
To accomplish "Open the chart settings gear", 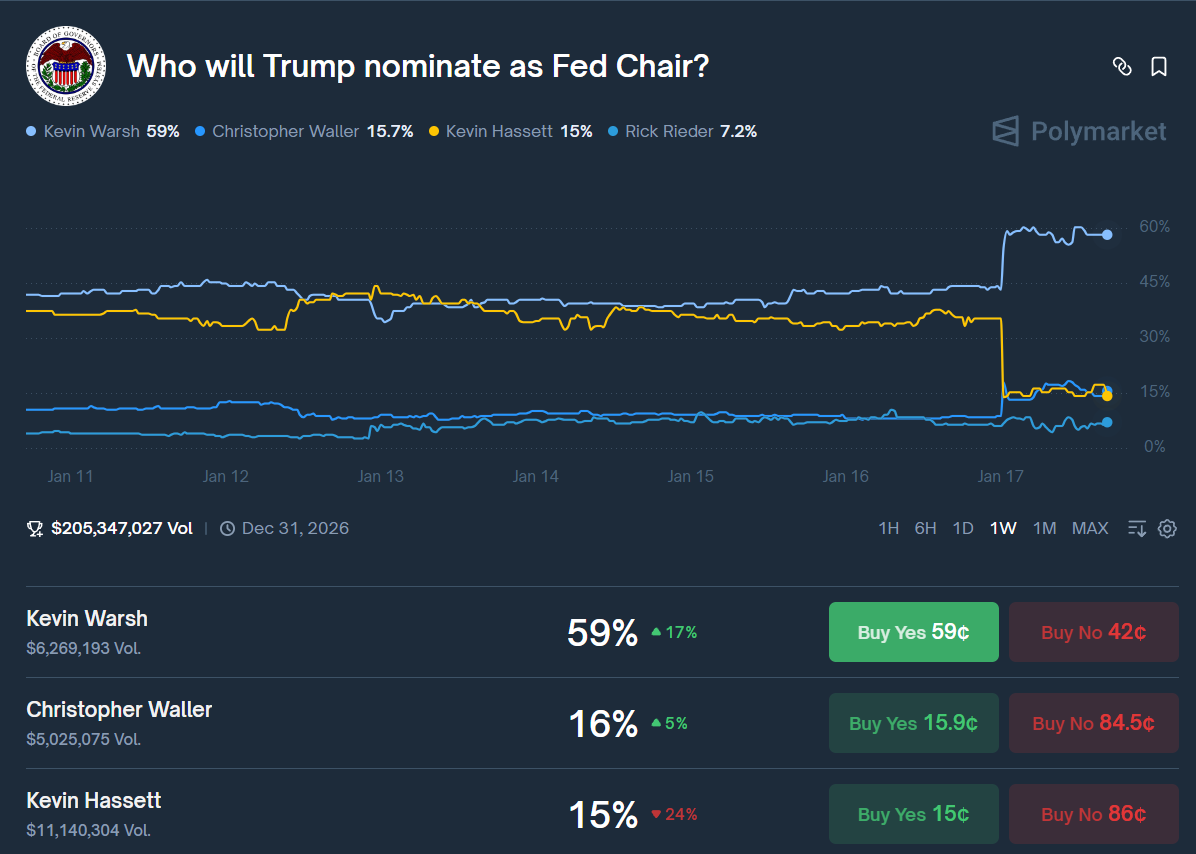I will 1167,528.
